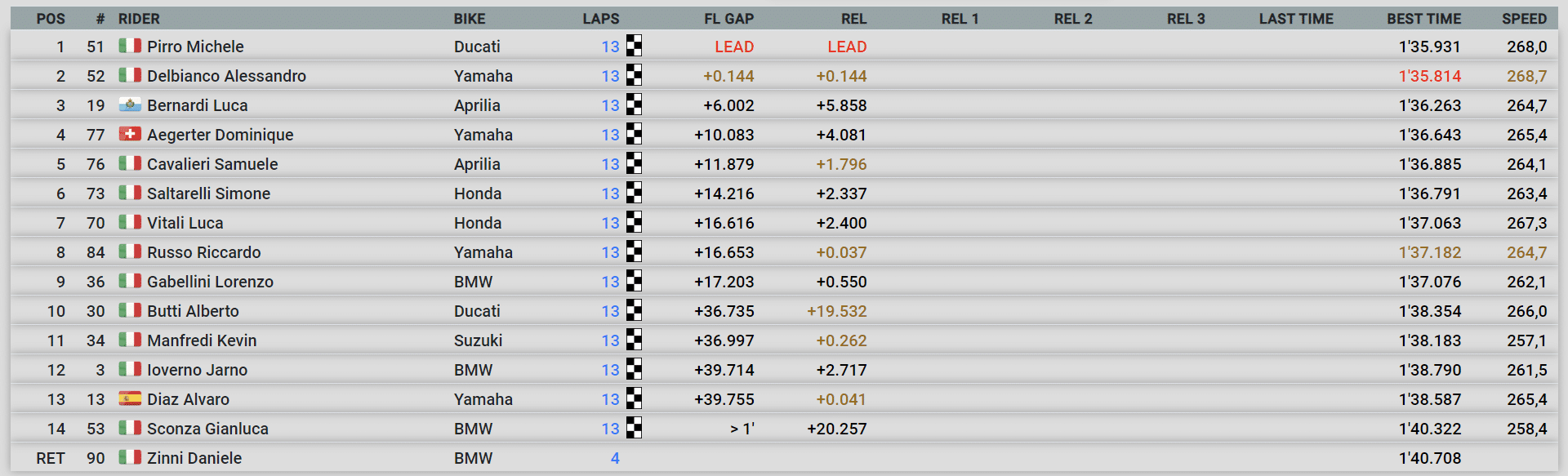Click the SPEED column header

[x=1524, y=19]
